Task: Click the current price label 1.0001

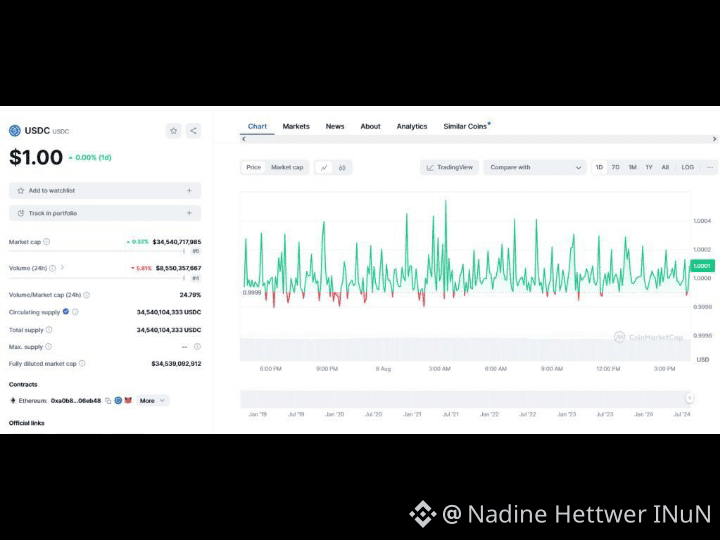Action: 702,266
